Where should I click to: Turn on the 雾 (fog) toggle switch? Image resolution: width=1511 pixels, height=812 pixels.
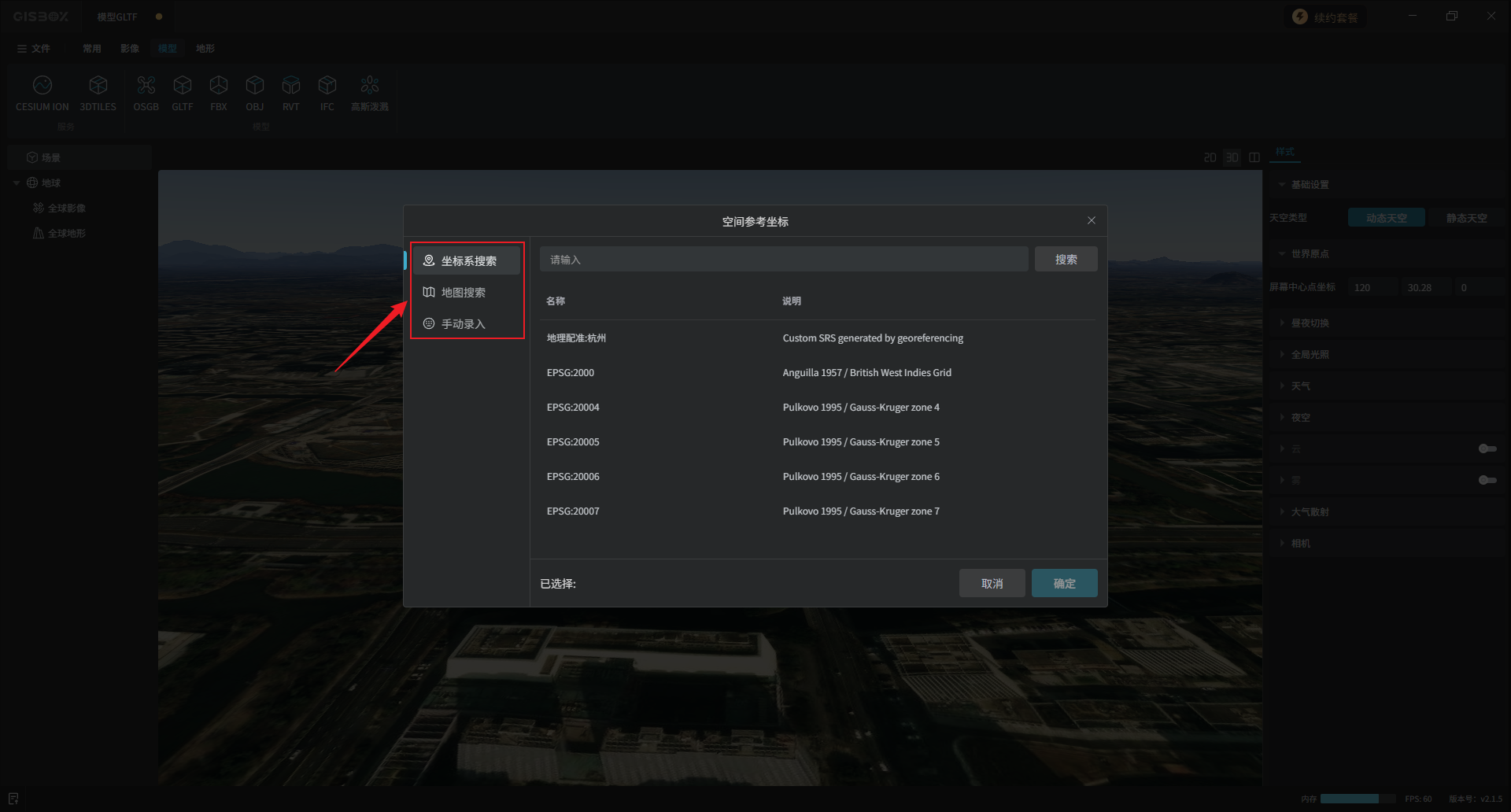point(1487,480)
